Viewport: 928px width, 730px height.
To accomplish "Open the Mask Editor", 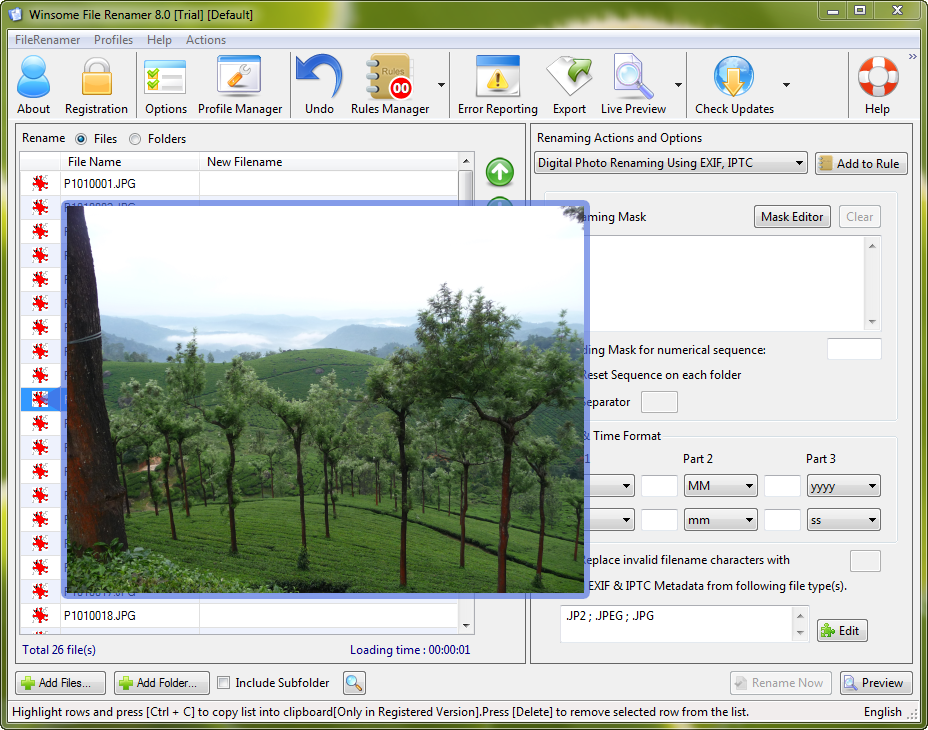I will 792,217.
